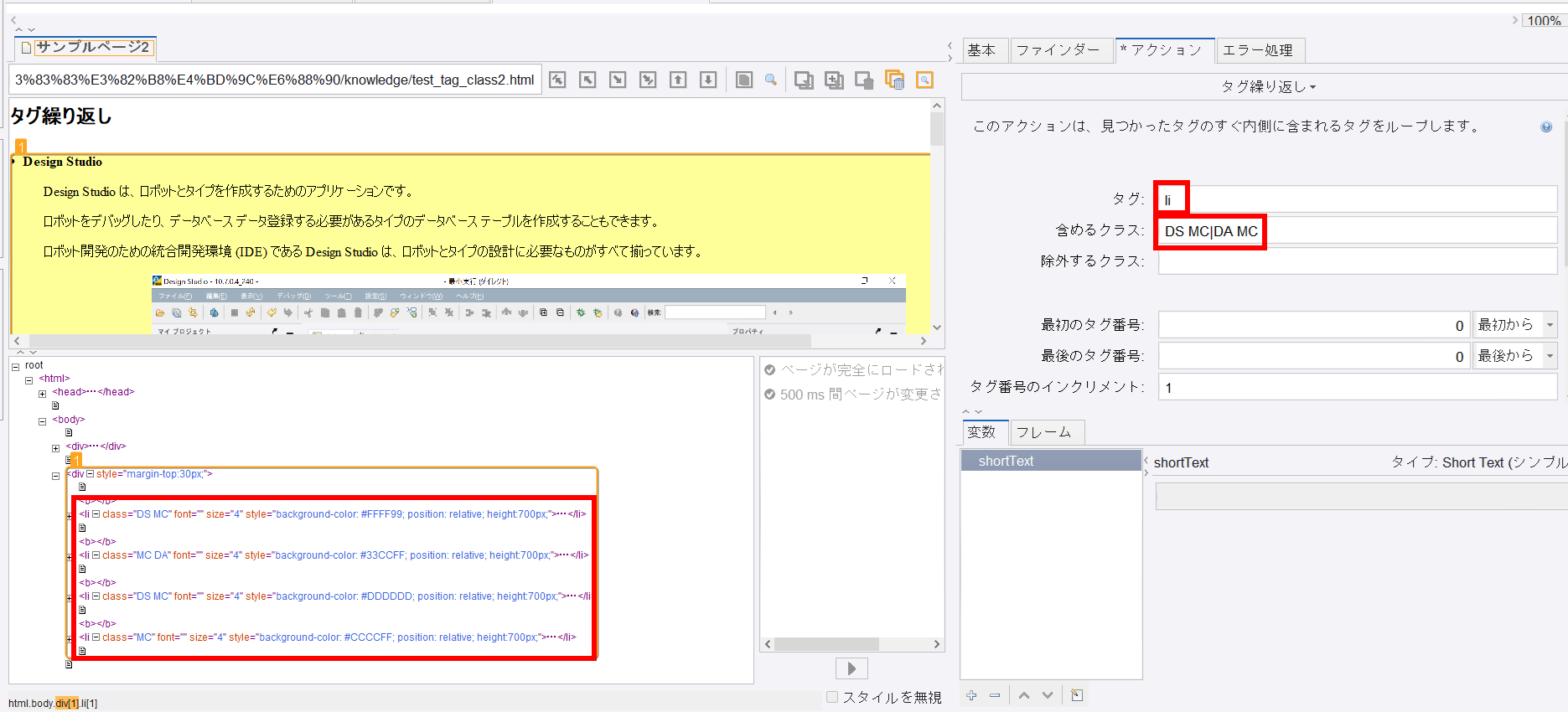The width and height of the screenshot is (1568, 712).
Task: Collapse the div style margin-top node
Action: [55, 476]
